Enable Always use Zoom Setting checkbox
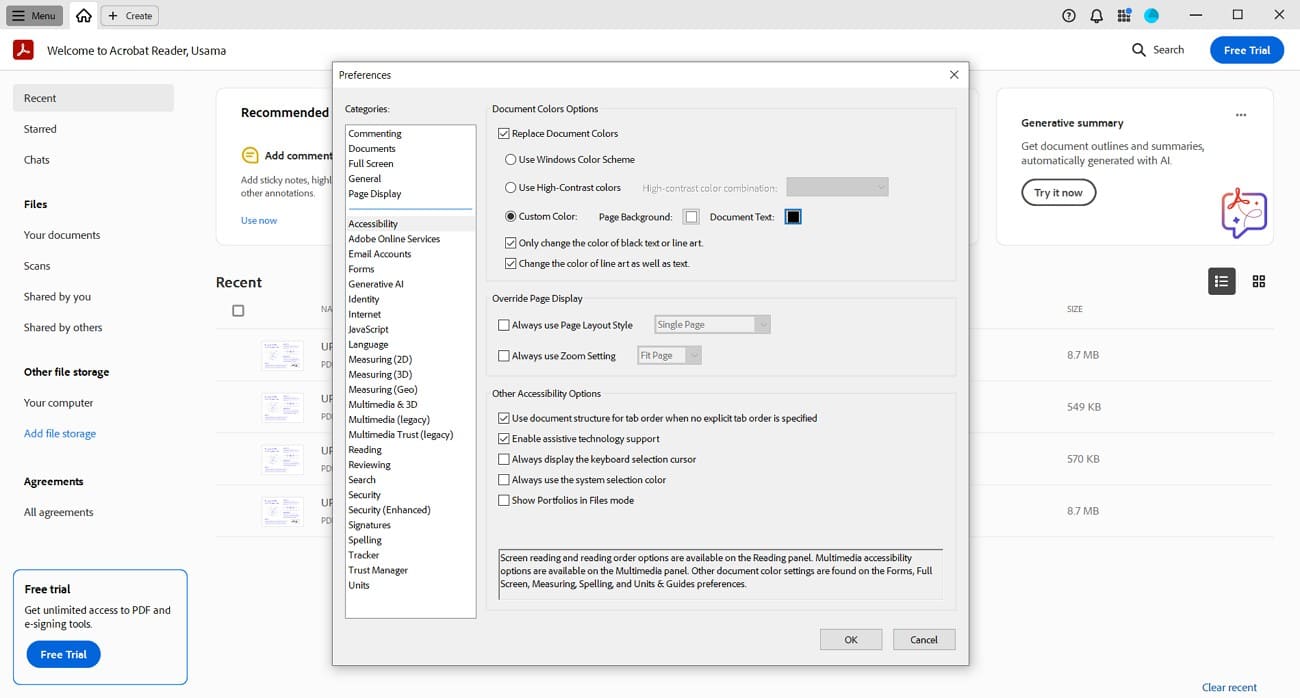This screenshot has width=1300, height=698. point(504,355)
